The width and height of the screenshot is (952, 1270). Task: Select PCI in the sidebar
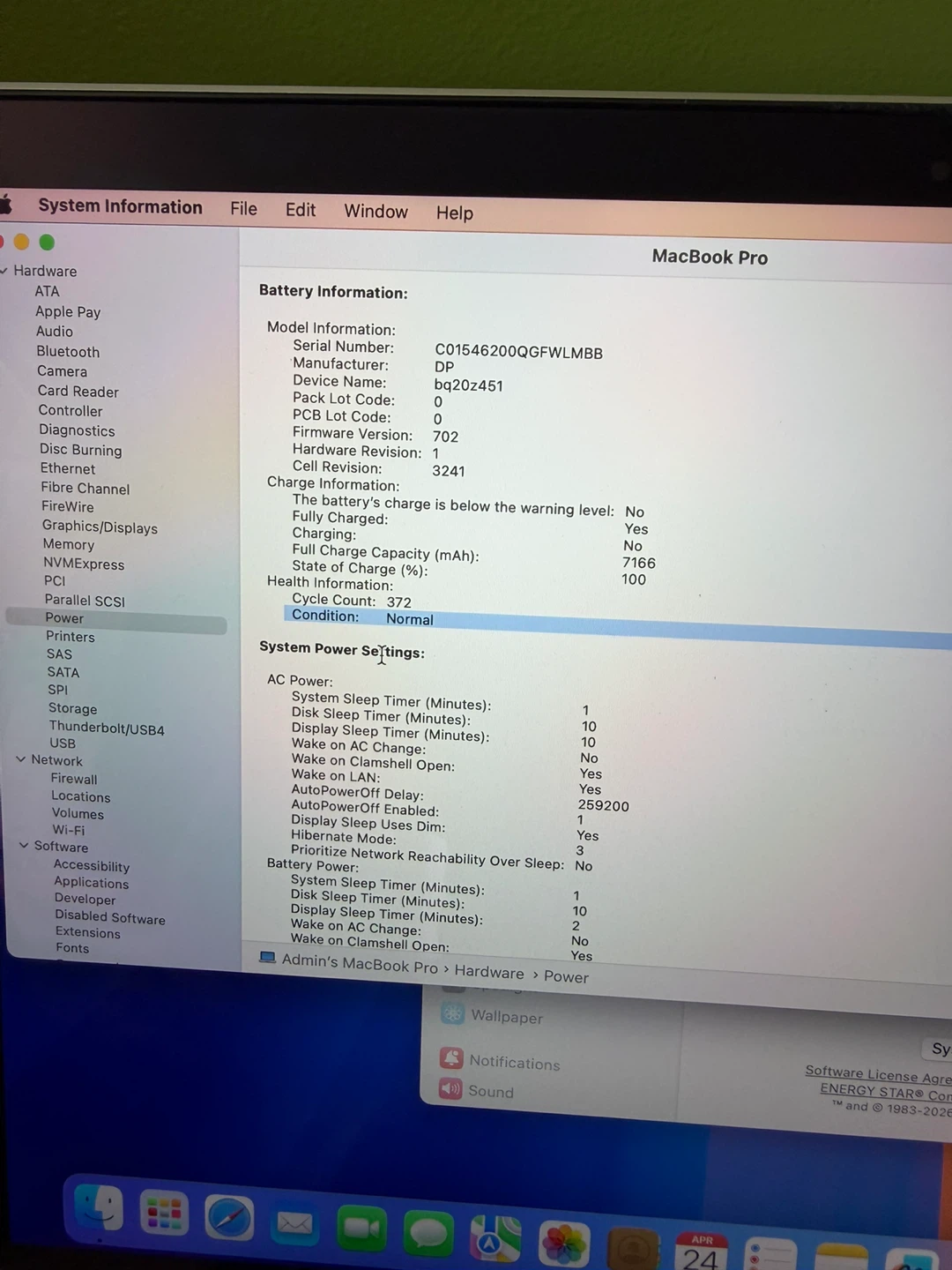(55, 580)
